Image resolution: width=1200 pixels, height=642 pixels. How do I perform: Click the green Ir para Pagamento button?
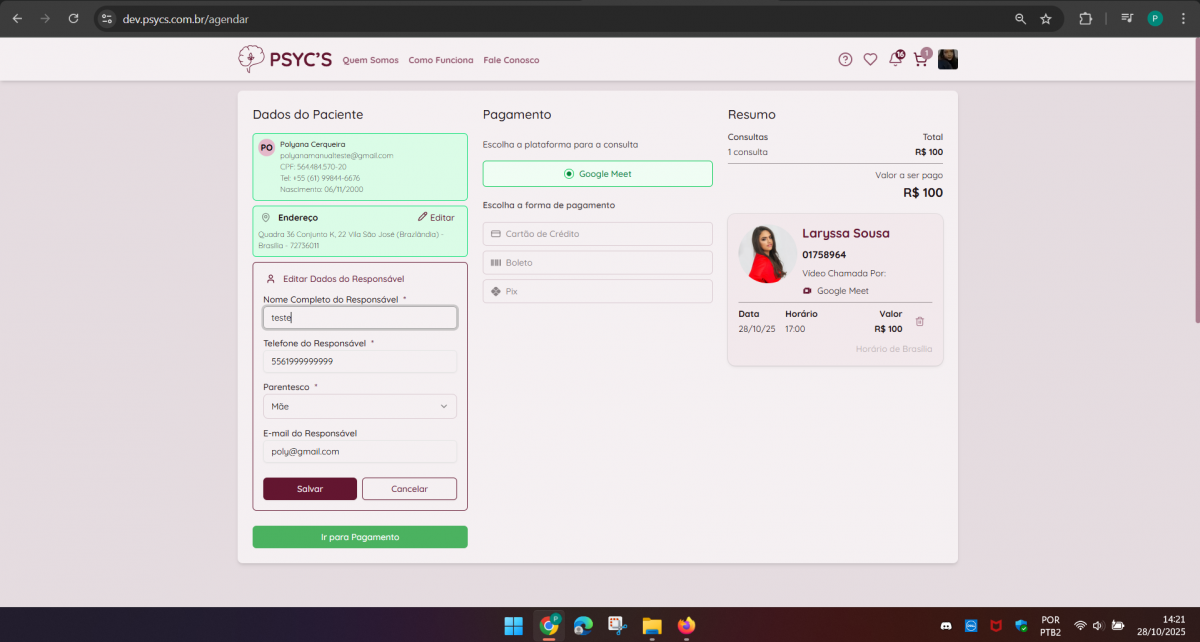pos(359,537)
